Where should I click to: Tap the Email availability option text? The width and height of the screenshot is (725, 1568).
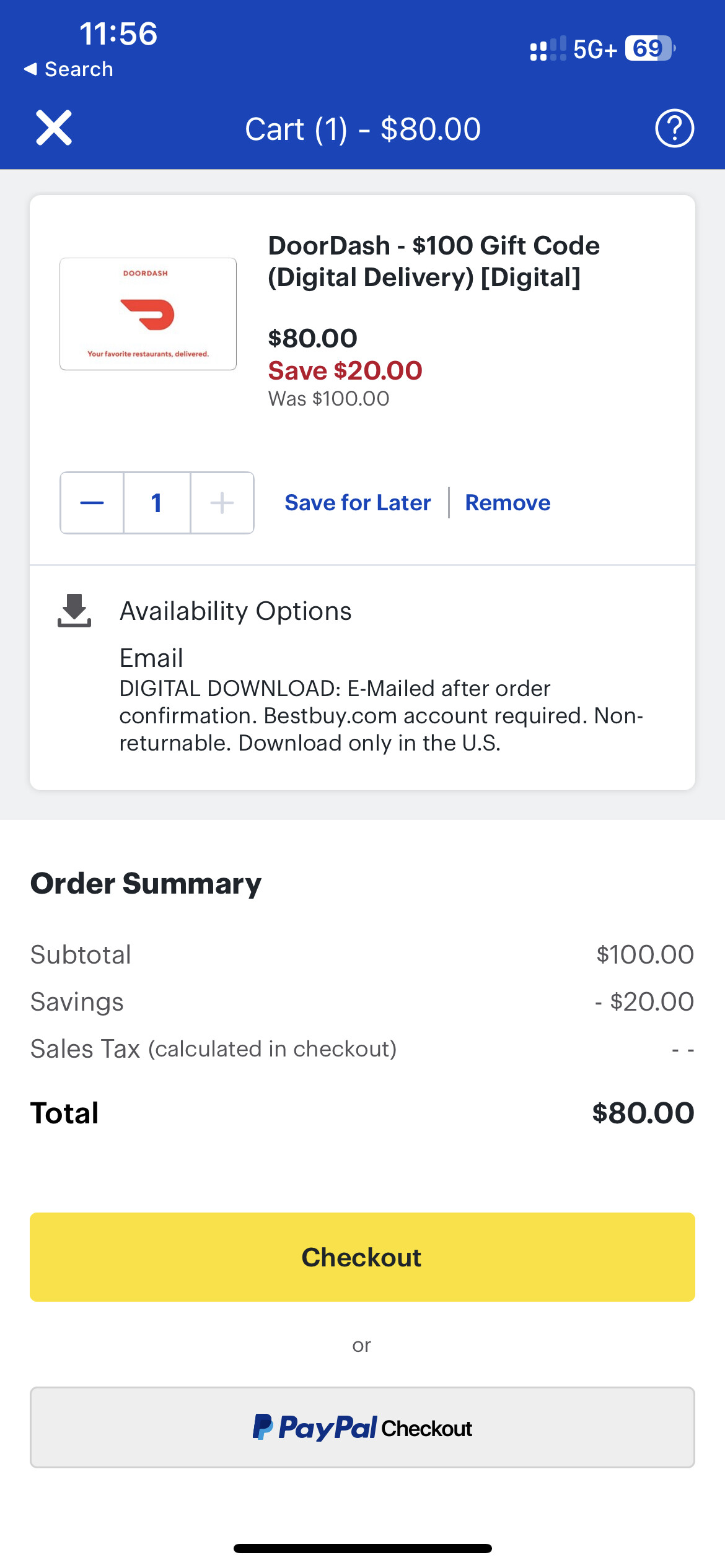pyautogui.click(x=151, y=658)
